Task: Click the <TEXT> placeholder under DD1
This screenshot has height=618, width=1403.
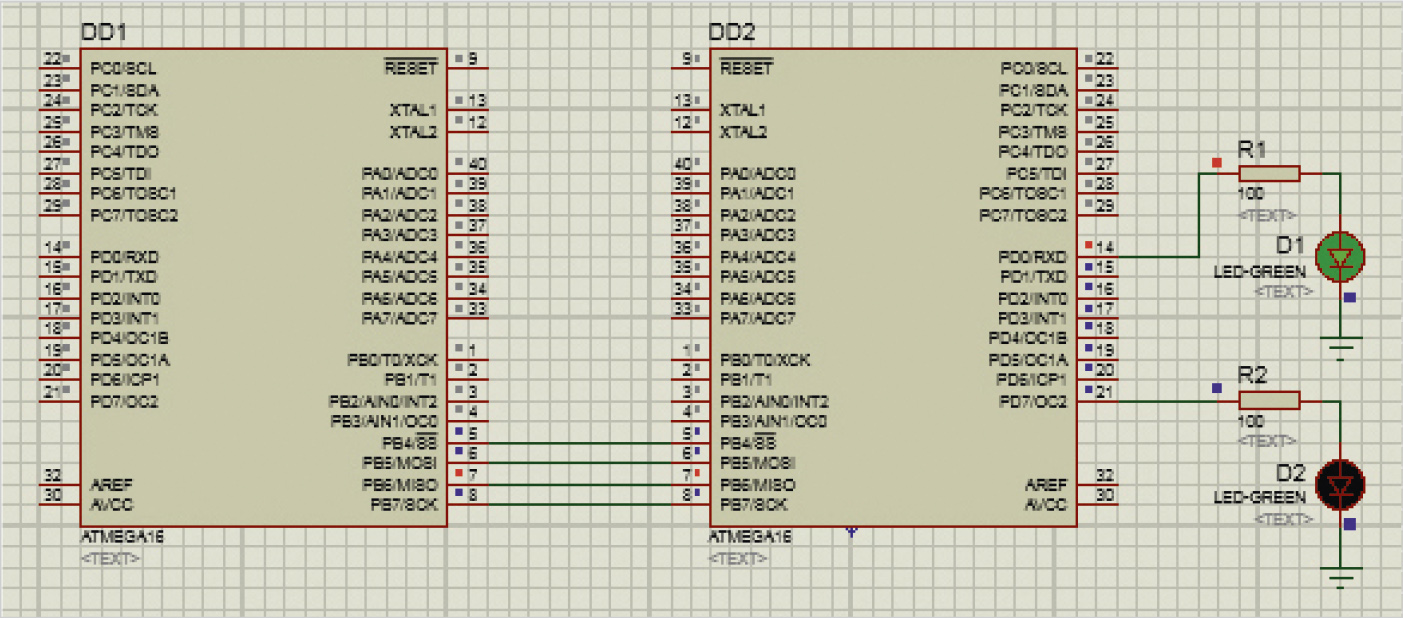Action: pos(110,558)
